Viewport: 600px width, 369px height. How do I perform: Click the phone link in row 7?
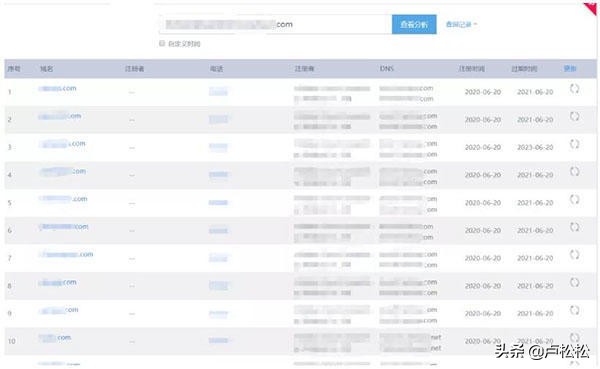[218, 258]
